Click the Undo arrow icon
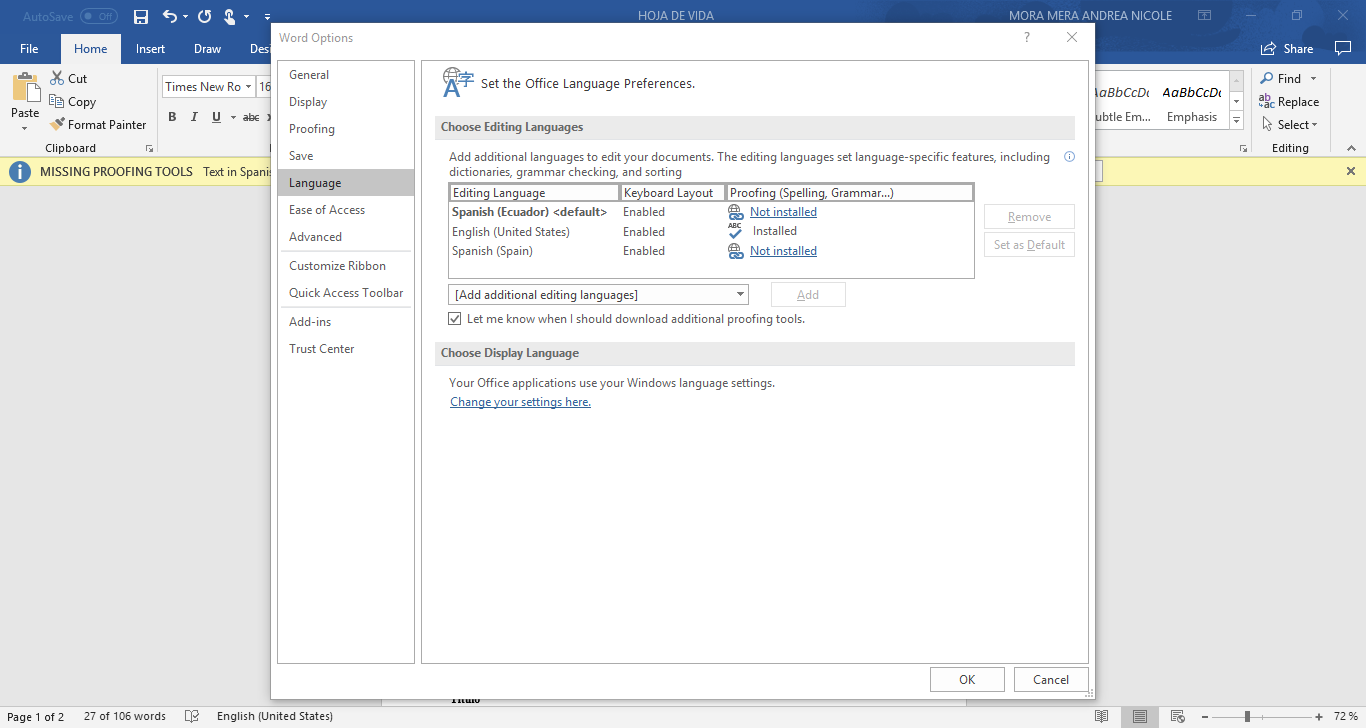Viewport: 1366px width, 728px height. pos(170,17)
